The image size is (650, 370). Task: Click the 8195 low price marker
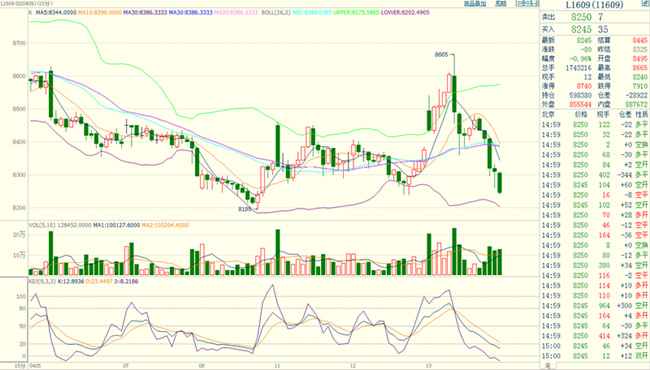[x=245, y=209]
